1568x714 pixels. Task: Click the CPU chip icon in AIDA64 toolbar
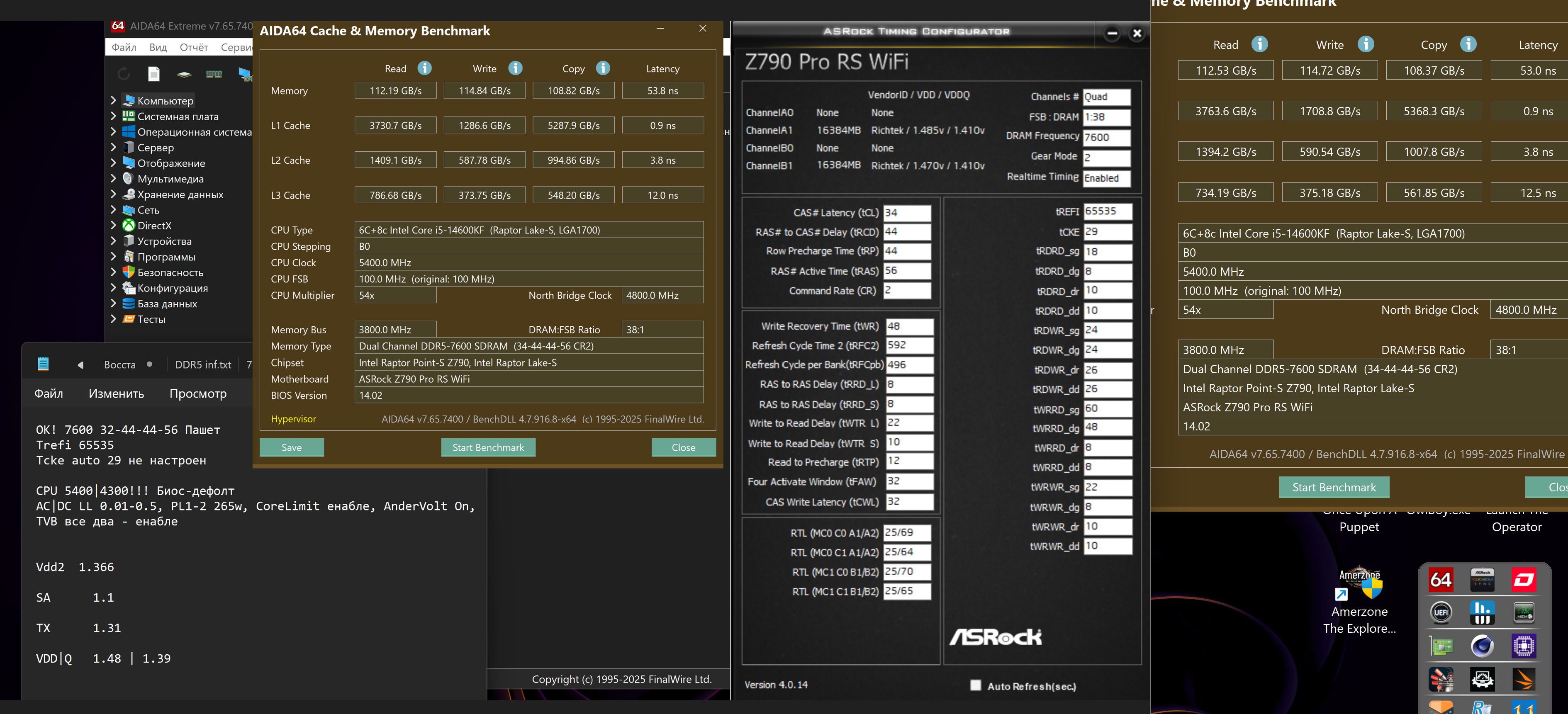click(184, 74)
